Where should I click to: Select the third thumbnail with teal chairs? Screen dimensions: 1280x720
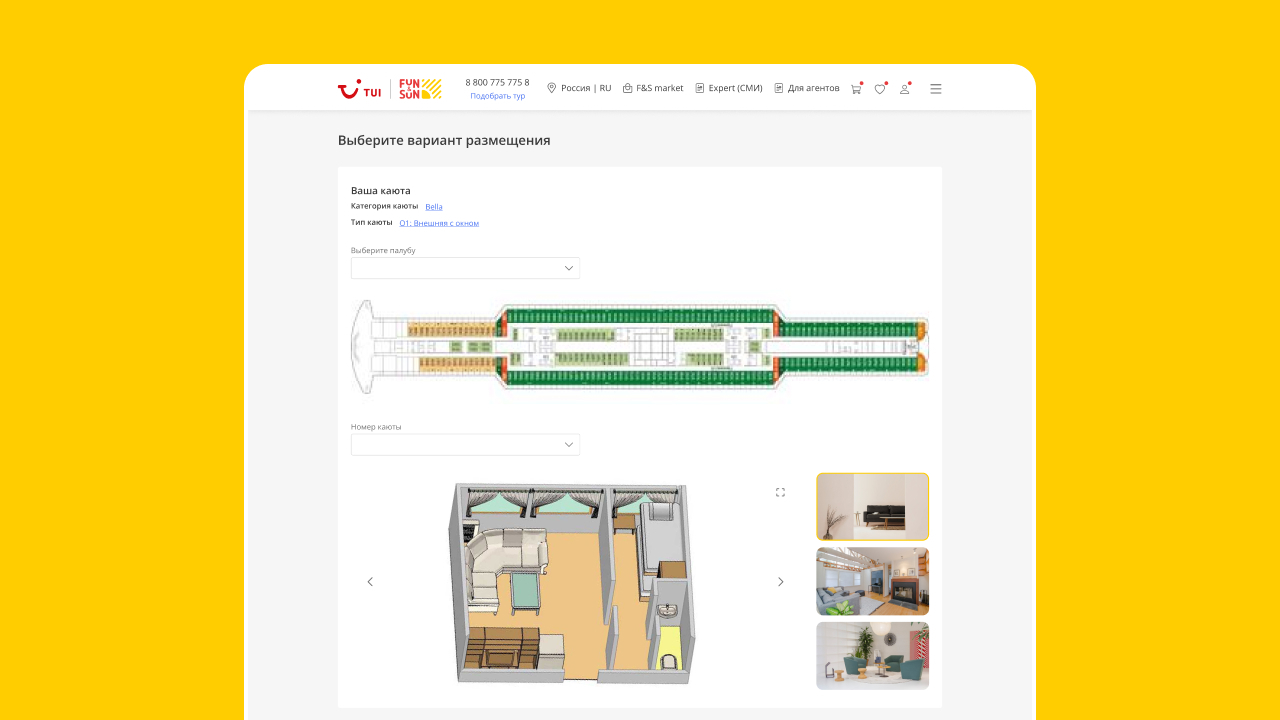click(x=873, y=656)
